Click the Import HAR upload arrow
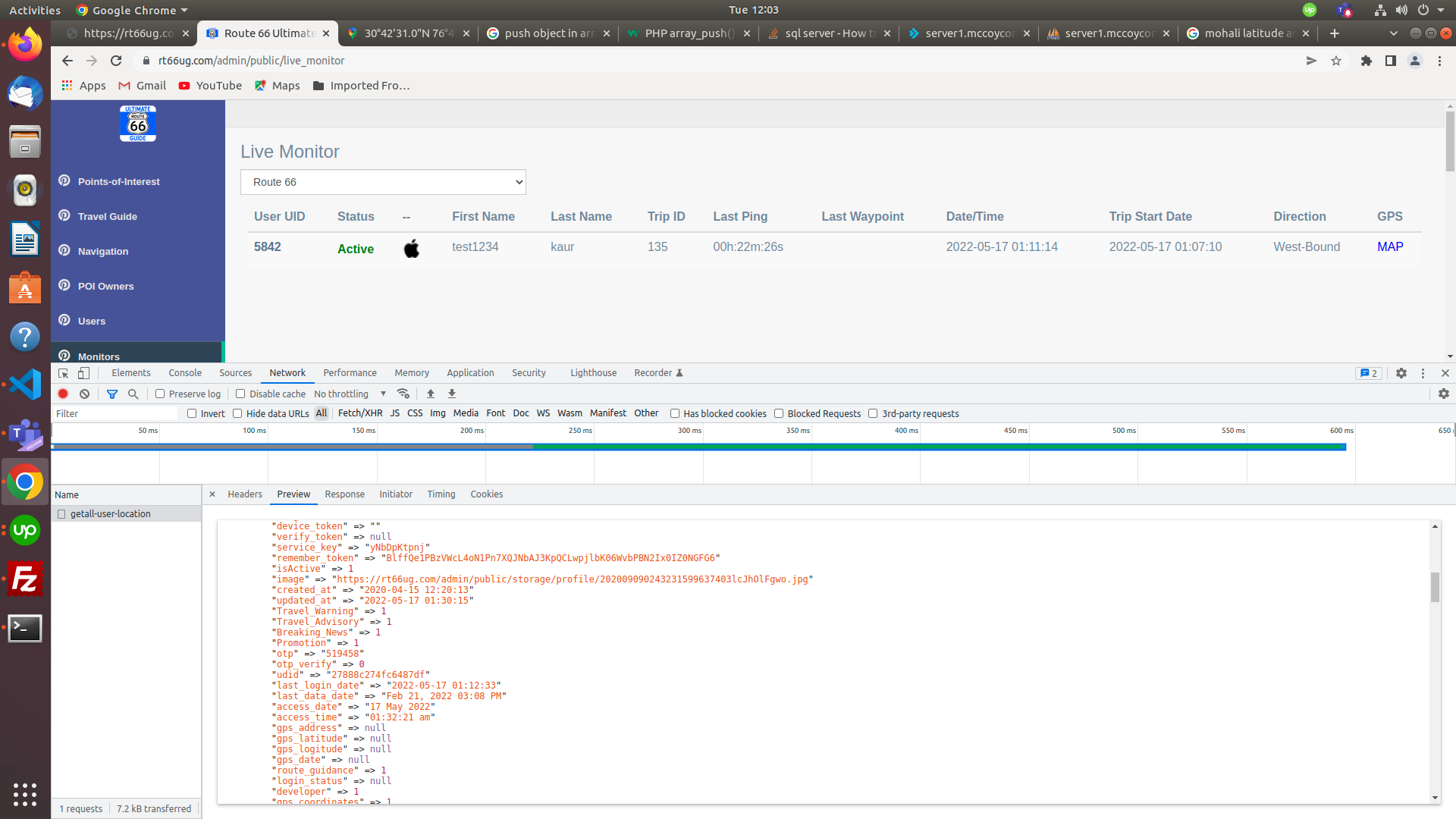 pos(431,394)
